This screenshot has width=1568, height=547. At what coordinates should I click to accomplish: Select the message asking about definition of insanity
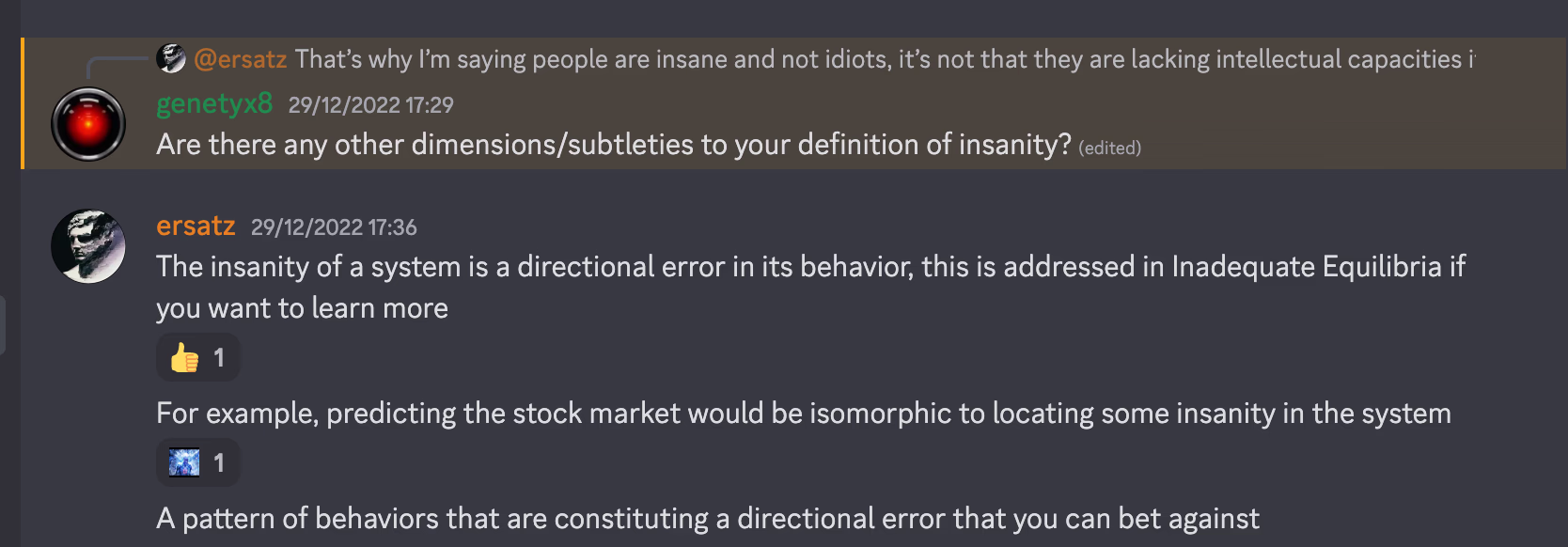coord(614,145)
